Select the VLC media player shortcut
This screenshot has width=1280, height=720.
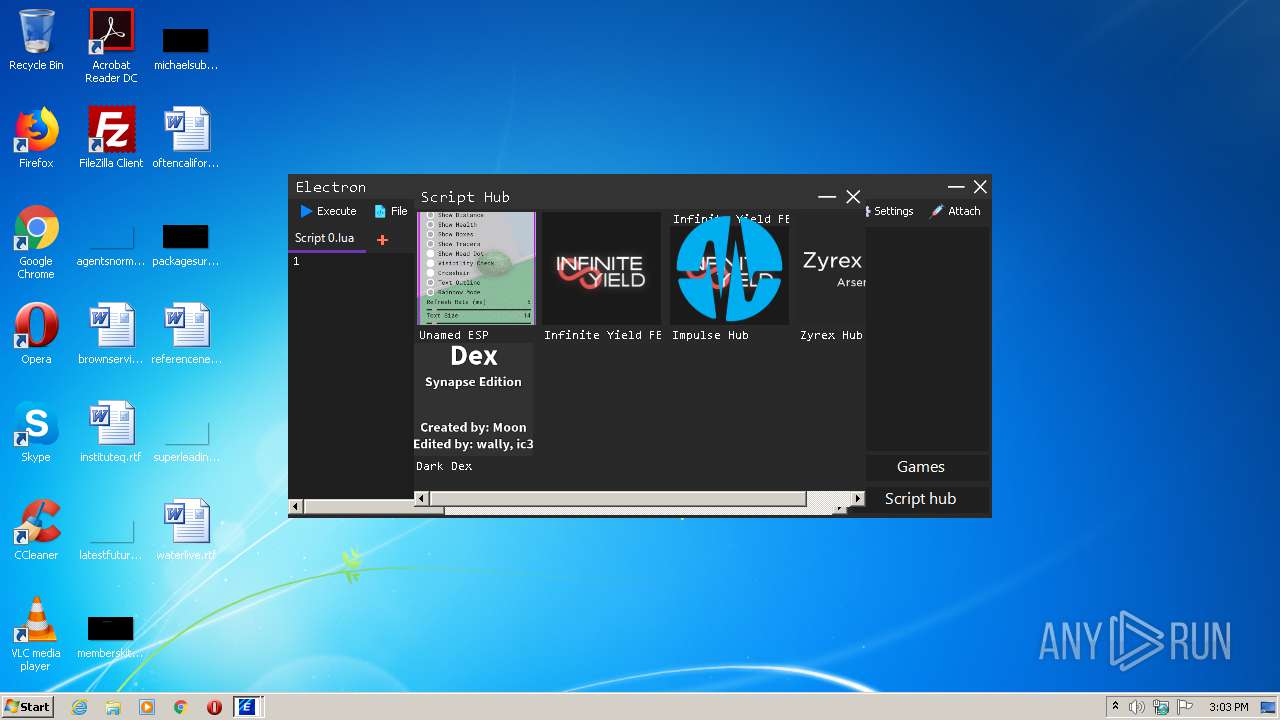[36, 634]
